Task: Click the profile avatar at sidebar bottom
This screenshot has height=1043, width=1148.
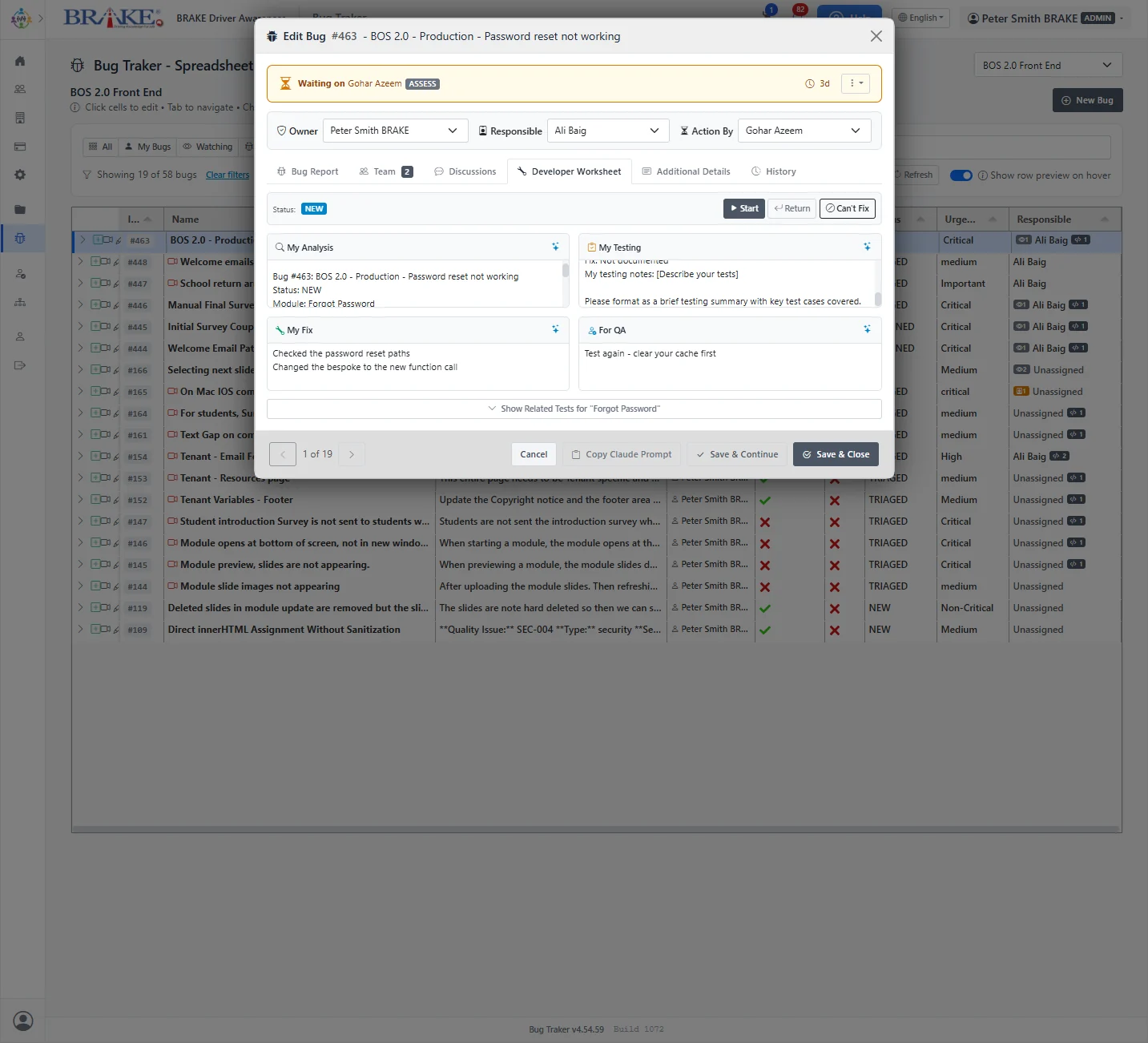Action: pos(23,1021)
